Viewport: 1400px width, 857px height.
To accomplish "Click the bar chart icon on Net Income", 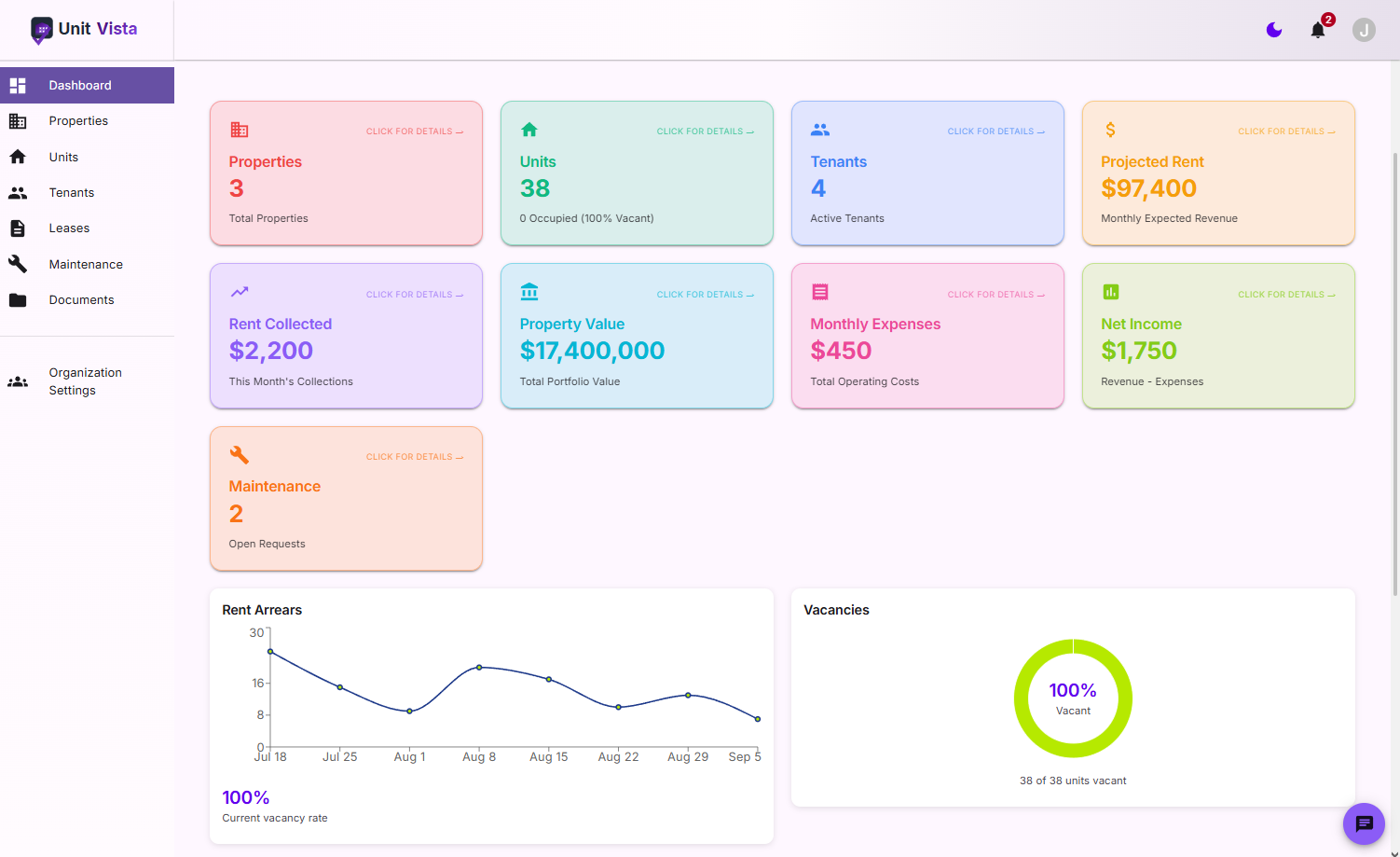I will click(x=1111, y=292).
